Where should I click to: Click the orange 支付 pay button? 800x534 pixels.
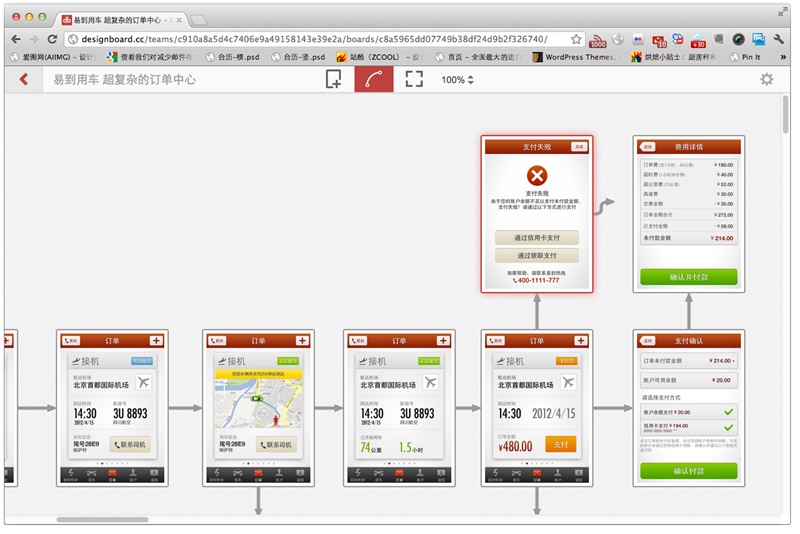[560, 444]
